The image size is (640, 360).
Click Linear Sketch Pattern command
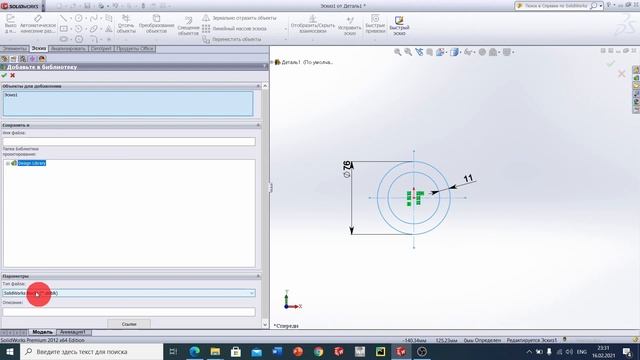[235, 29]
